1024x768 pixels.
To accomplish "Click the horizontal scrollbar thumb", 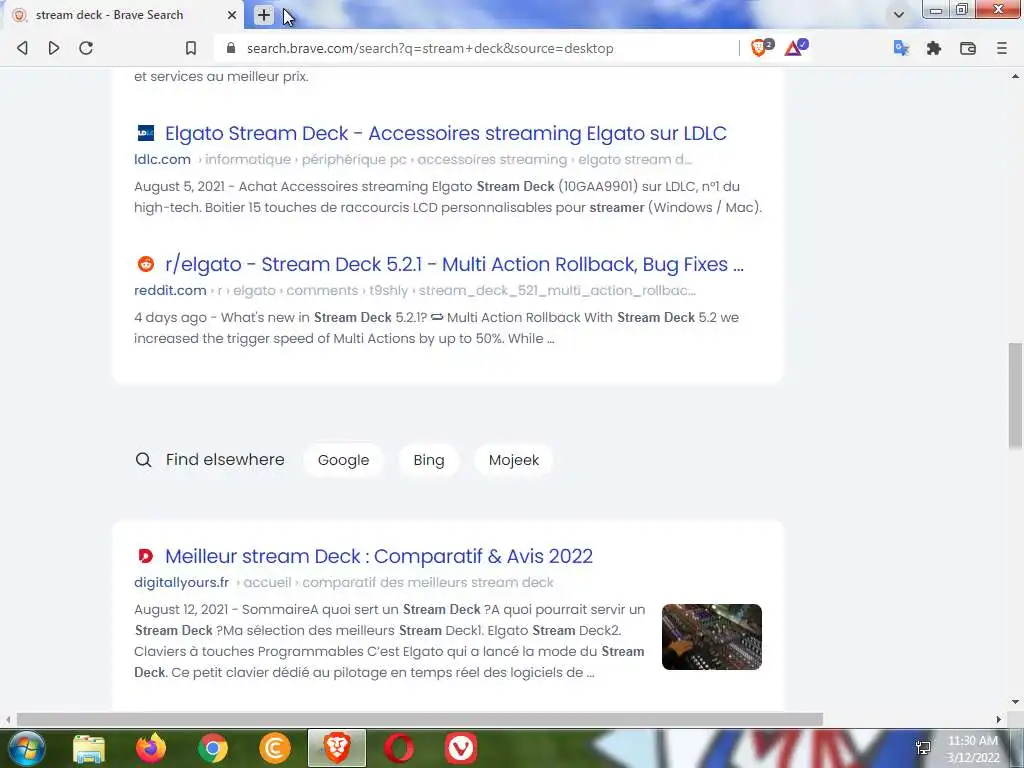I will (x=419, y=719).
